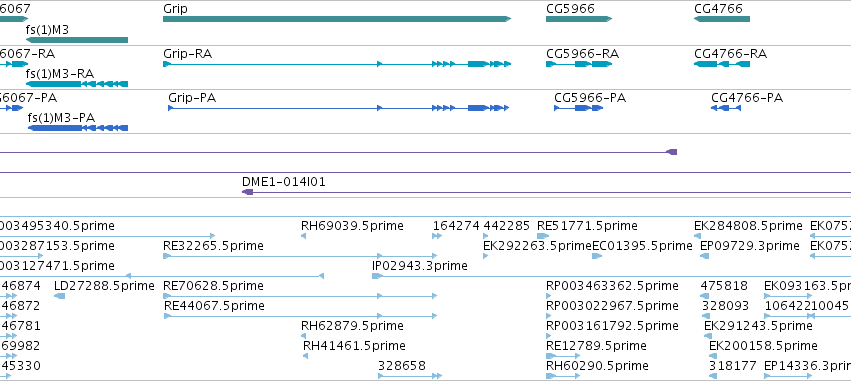
Task: Select the RE51771.5prime EST glyph
Action: 543,236
